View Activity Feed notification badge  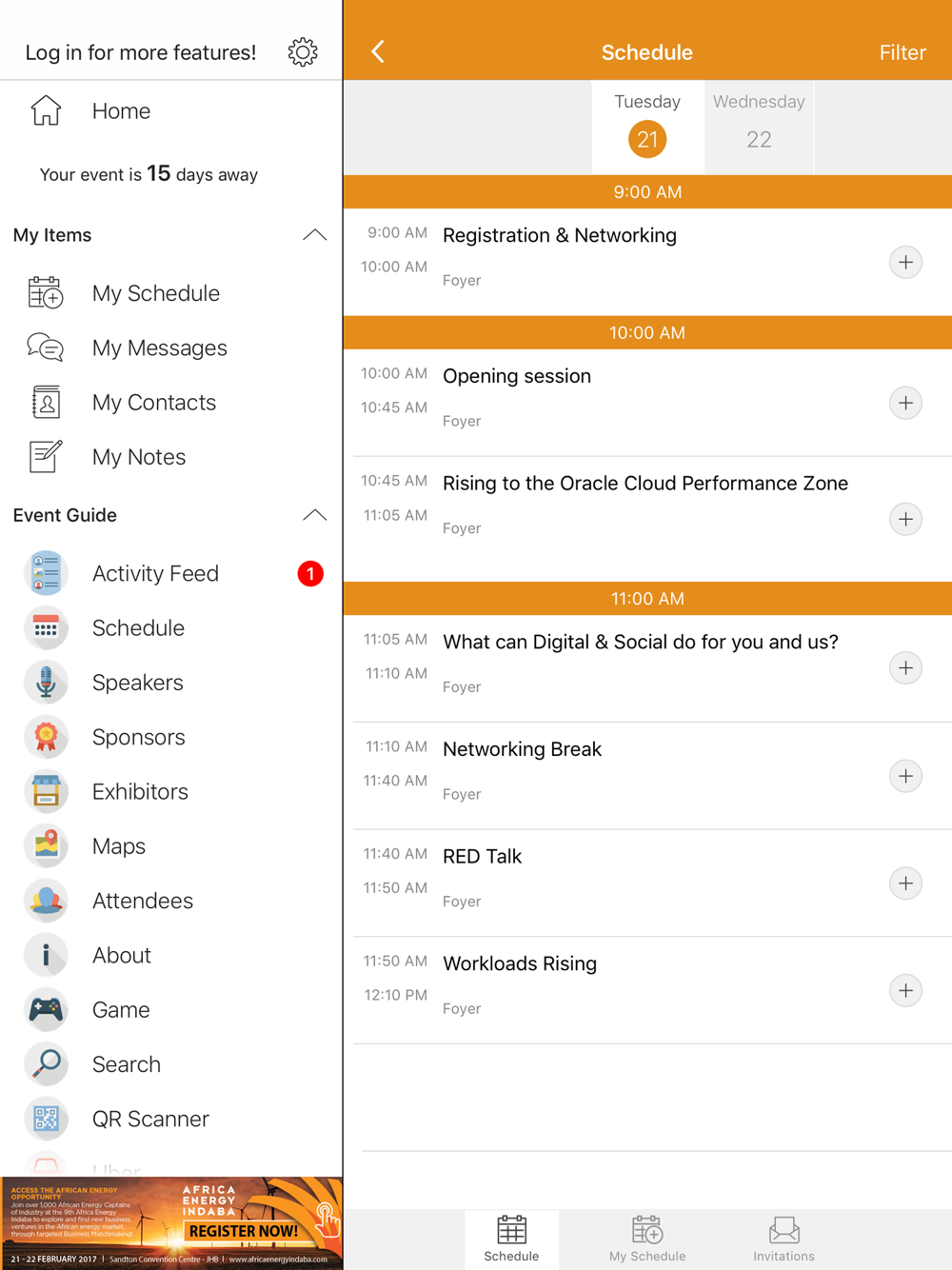pos(310,573)
